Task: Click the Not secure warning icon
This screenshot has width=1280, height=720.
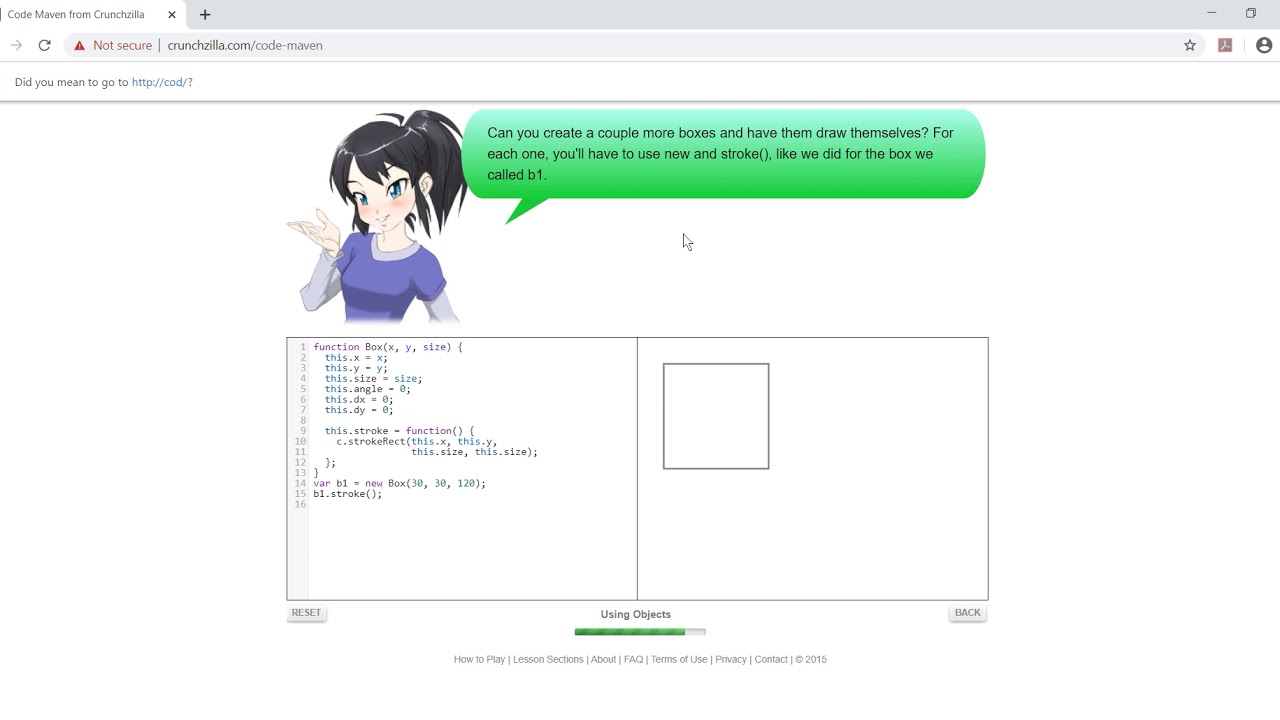Action: [79, 45]
